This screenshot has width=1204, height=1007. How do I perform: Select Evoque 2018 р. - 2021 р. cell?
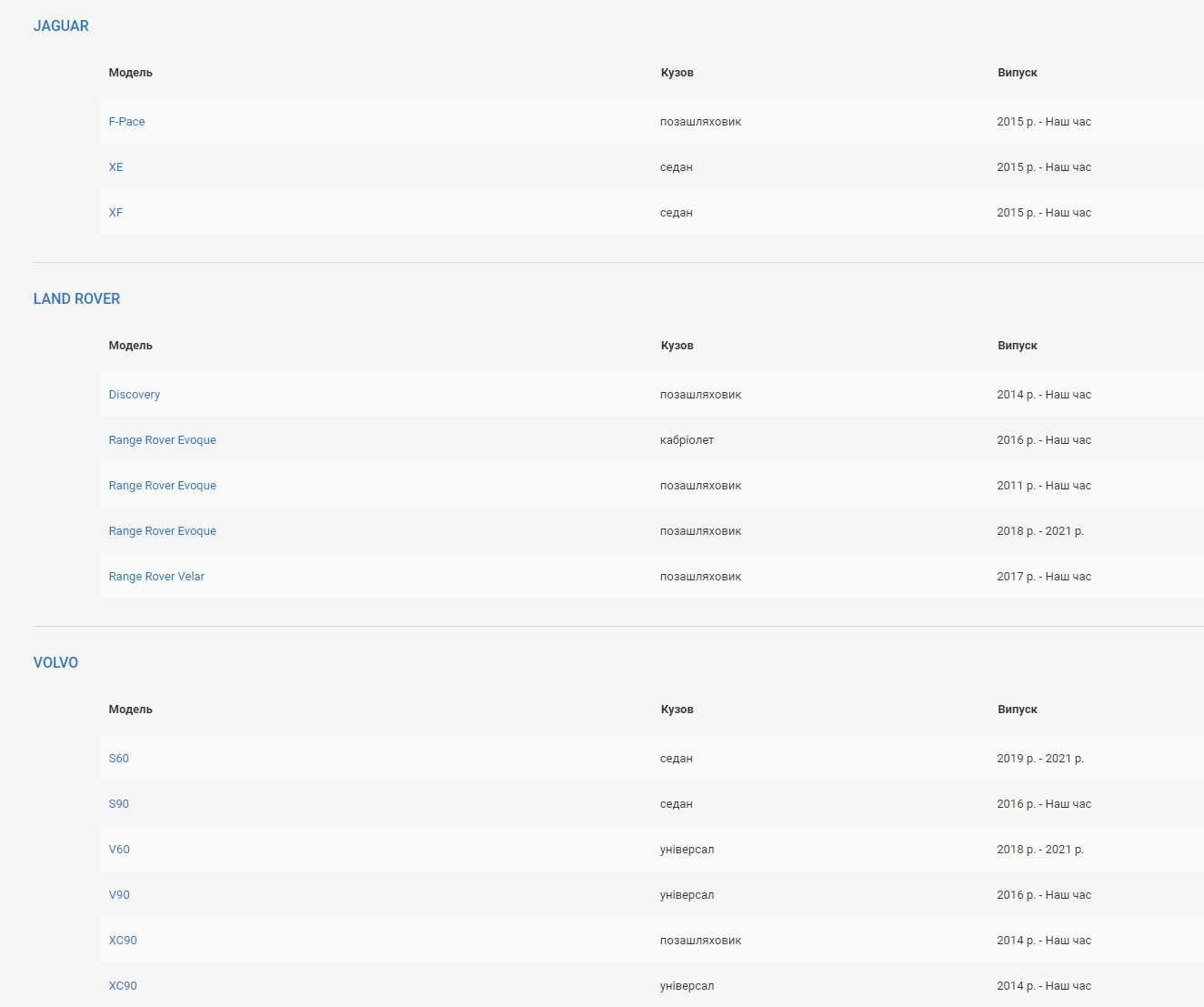(x=1040, y=530)
